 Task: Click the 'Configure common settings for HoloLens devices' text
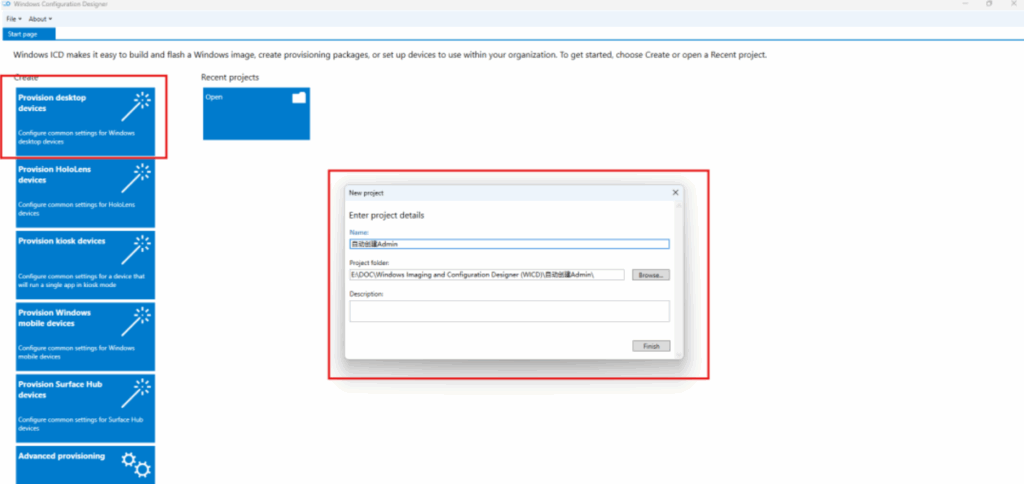pos(76,209)
